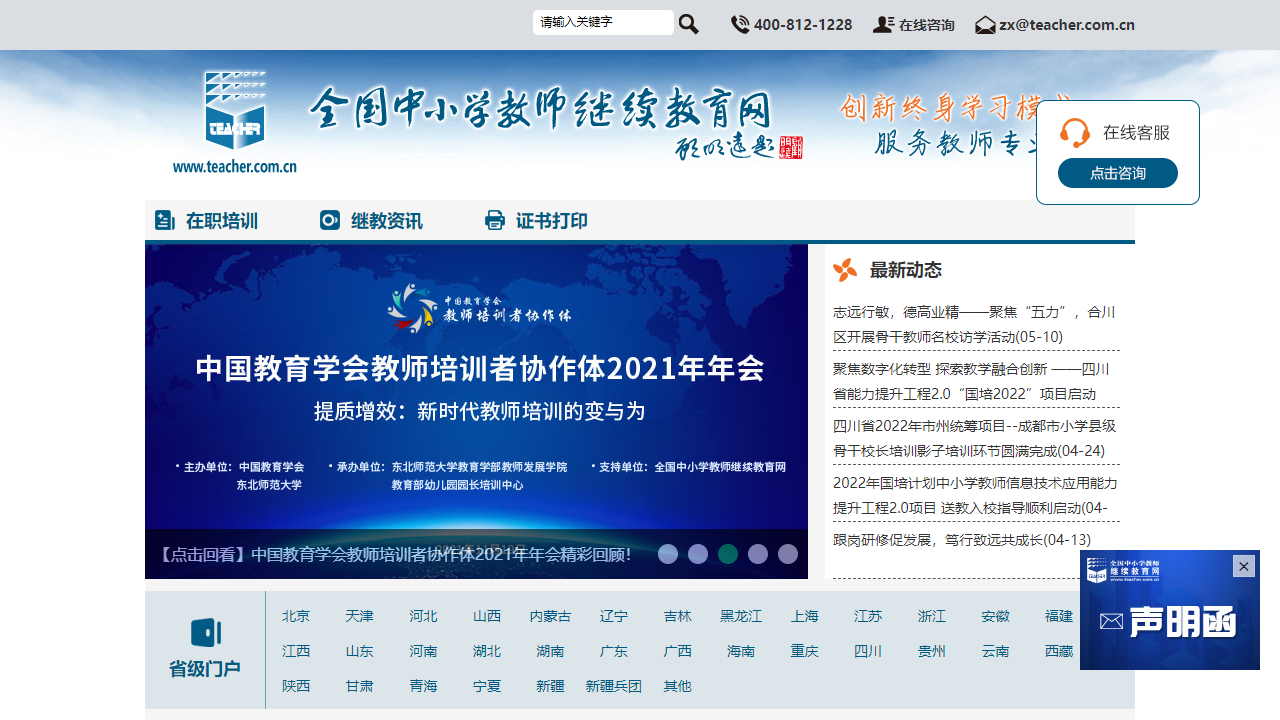
Task: Click the 证书打印 printer icon
Action: (x=495, y=220)
